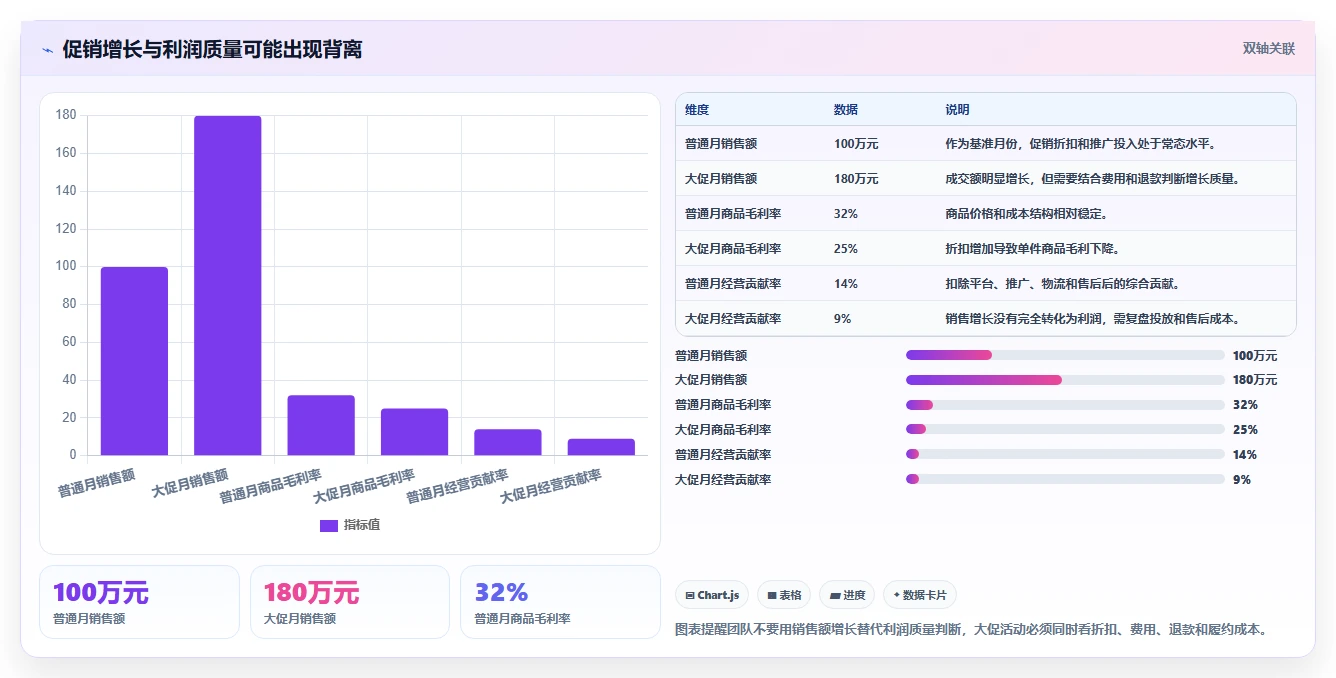Screen dimensions: 1336x678
Task: Click the 进度 tag chip
Action: pyautogui.click(x=847, y=595)
